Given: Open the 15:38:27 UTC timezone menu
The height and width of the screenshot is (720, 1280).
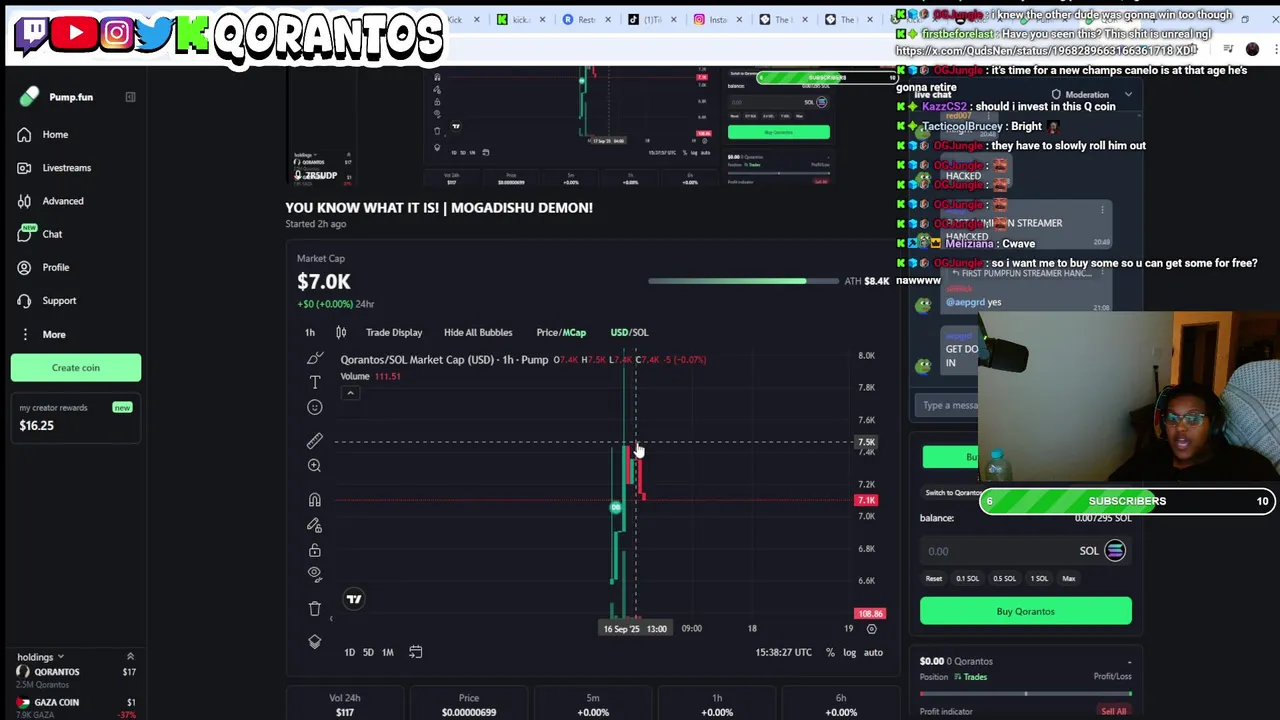Looking at the screenshot, I should 784,652.
